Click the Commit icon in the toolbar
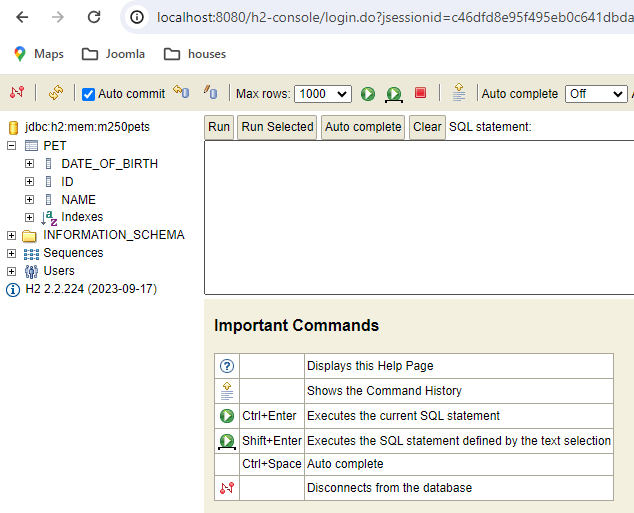Viewport: 634px width, 513px height. (210, 93)
